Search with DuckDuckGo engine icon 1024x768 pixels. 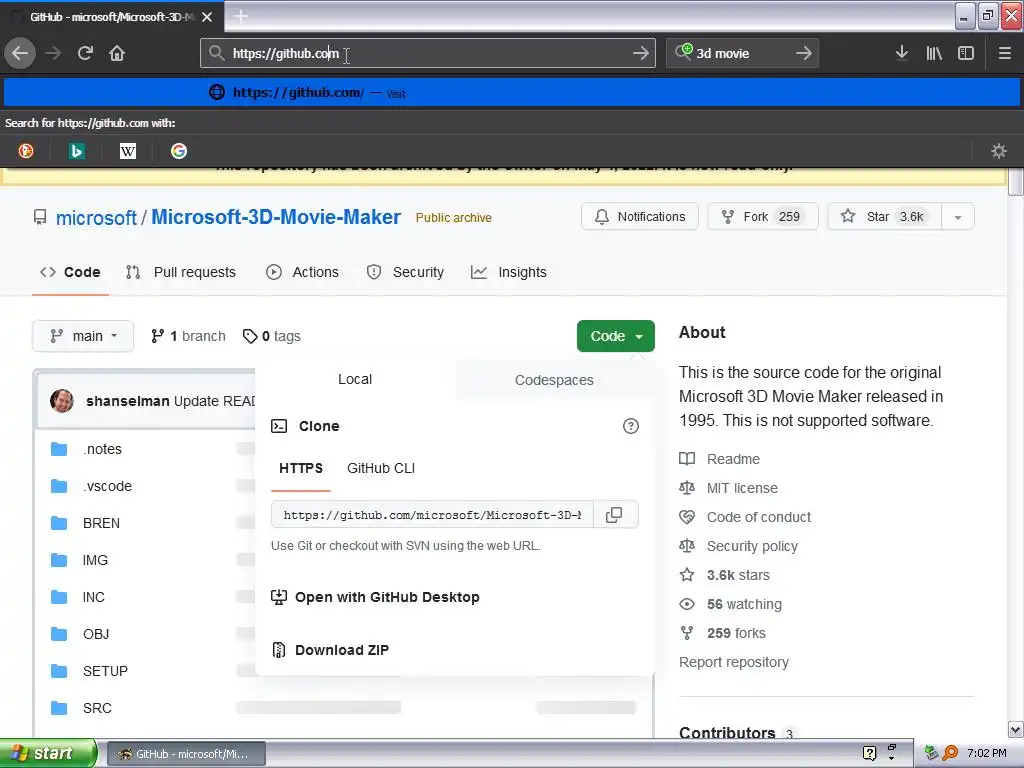(x=26, y=151)
